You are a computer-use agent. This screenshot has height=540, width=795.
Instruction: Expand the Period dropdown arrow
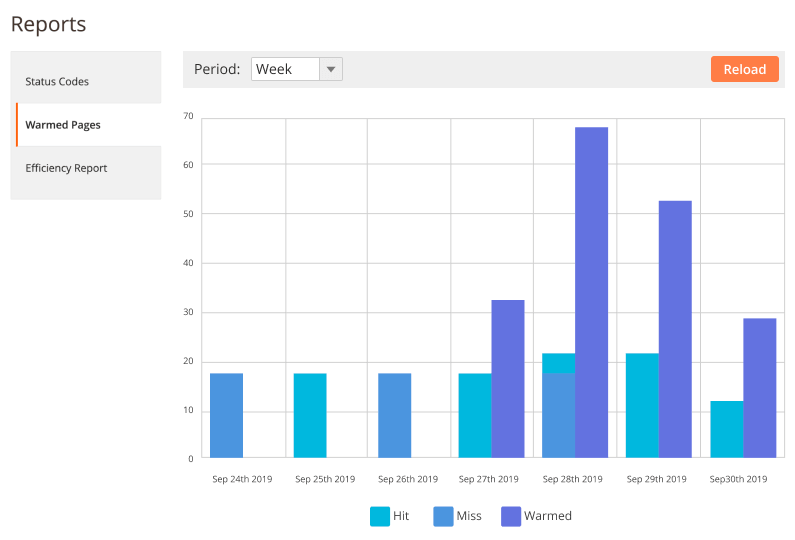[x=331, y=69]
